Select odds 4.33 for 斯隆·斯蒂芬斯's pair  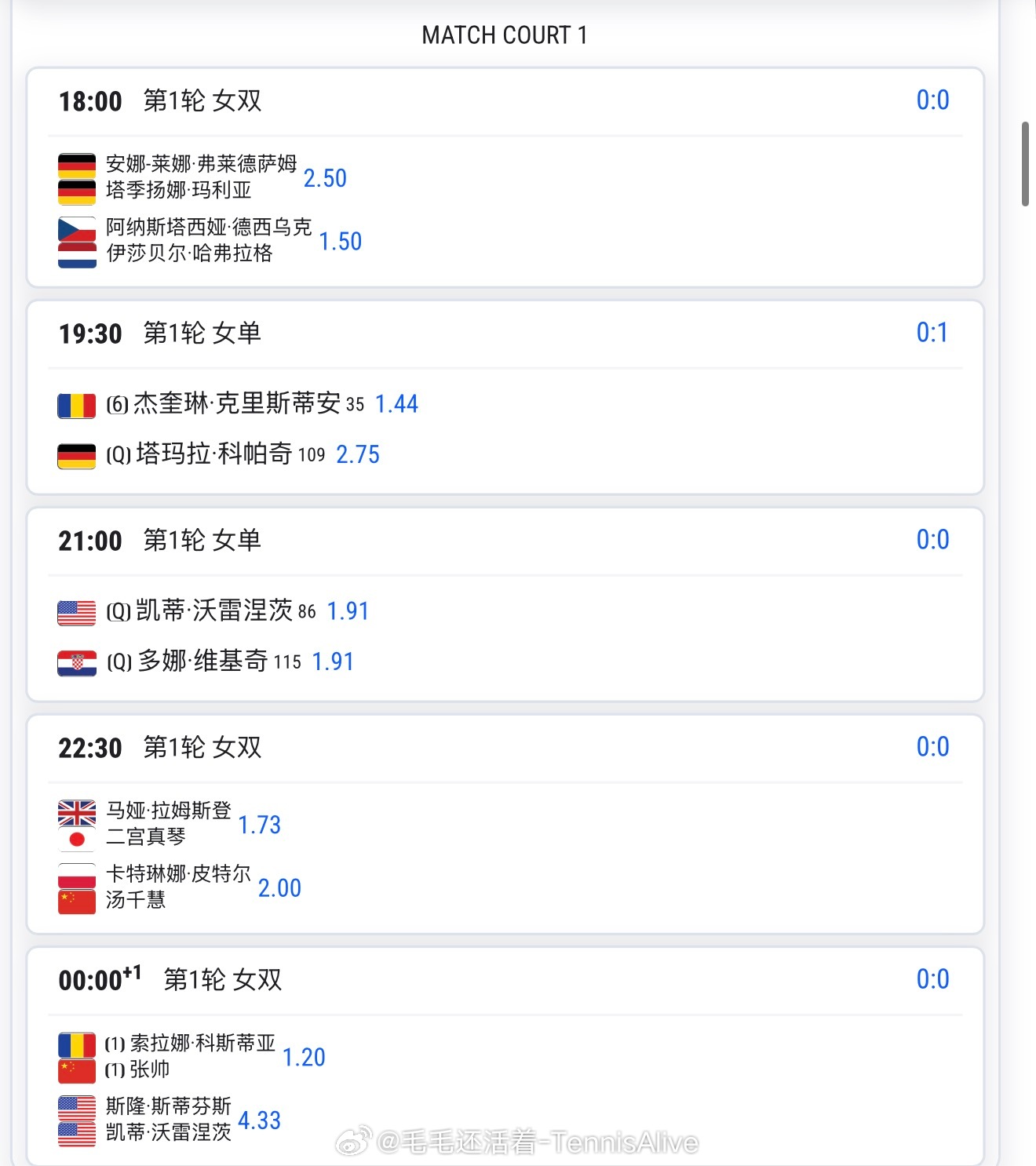click(259, 1120)
